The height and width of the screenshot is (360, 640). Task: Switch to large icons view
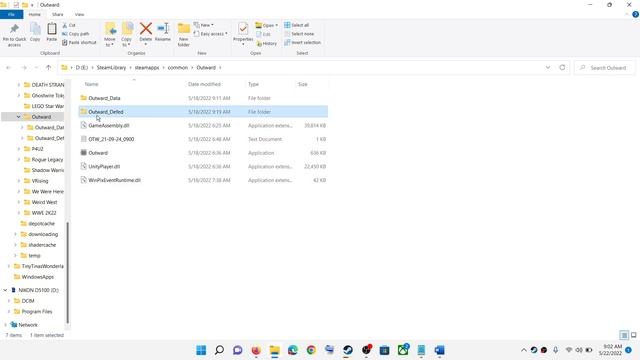pyautogui.click(x=633, y=335)
